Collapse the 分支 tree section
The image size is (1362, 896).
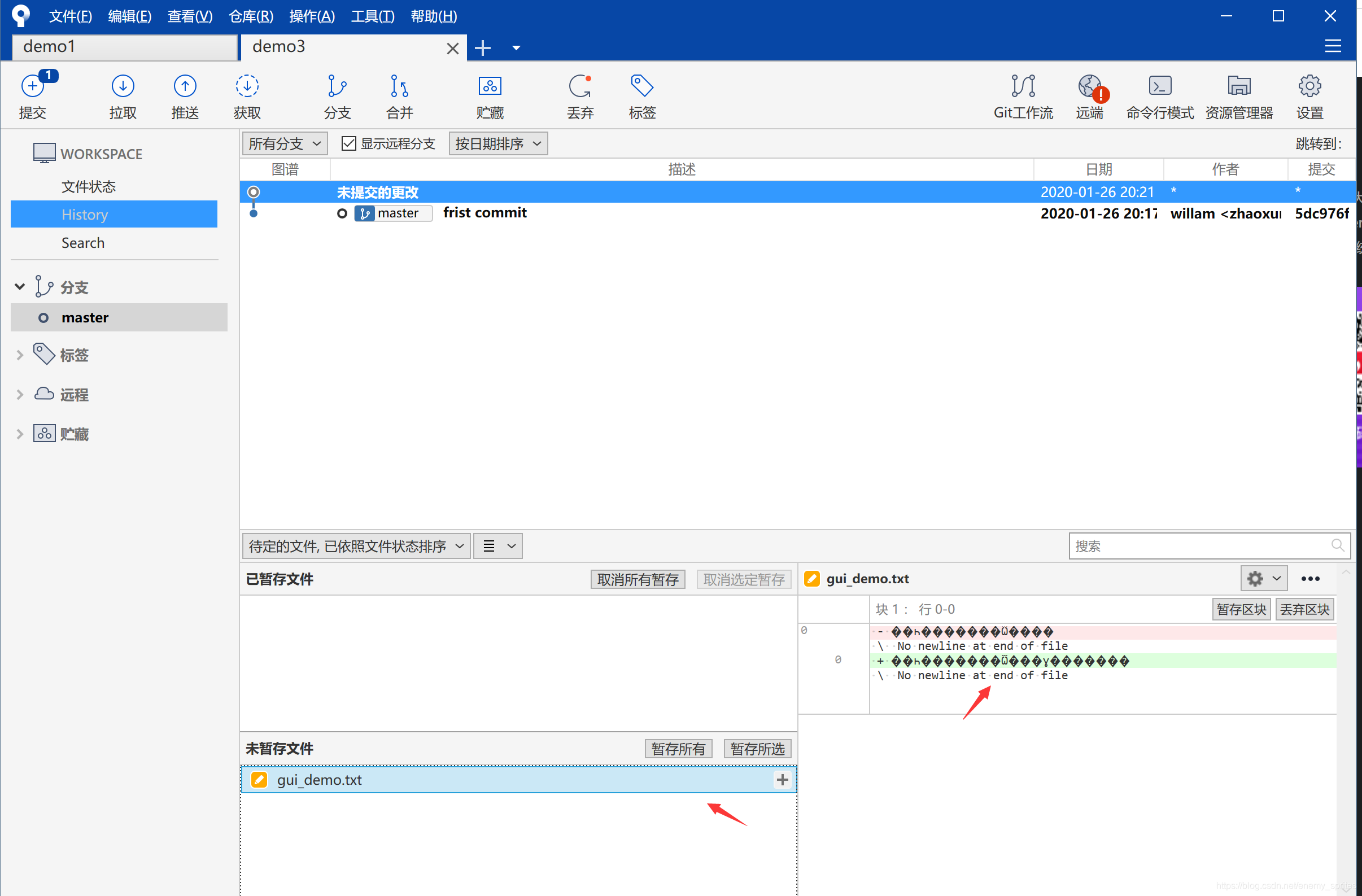pos(20,286)
